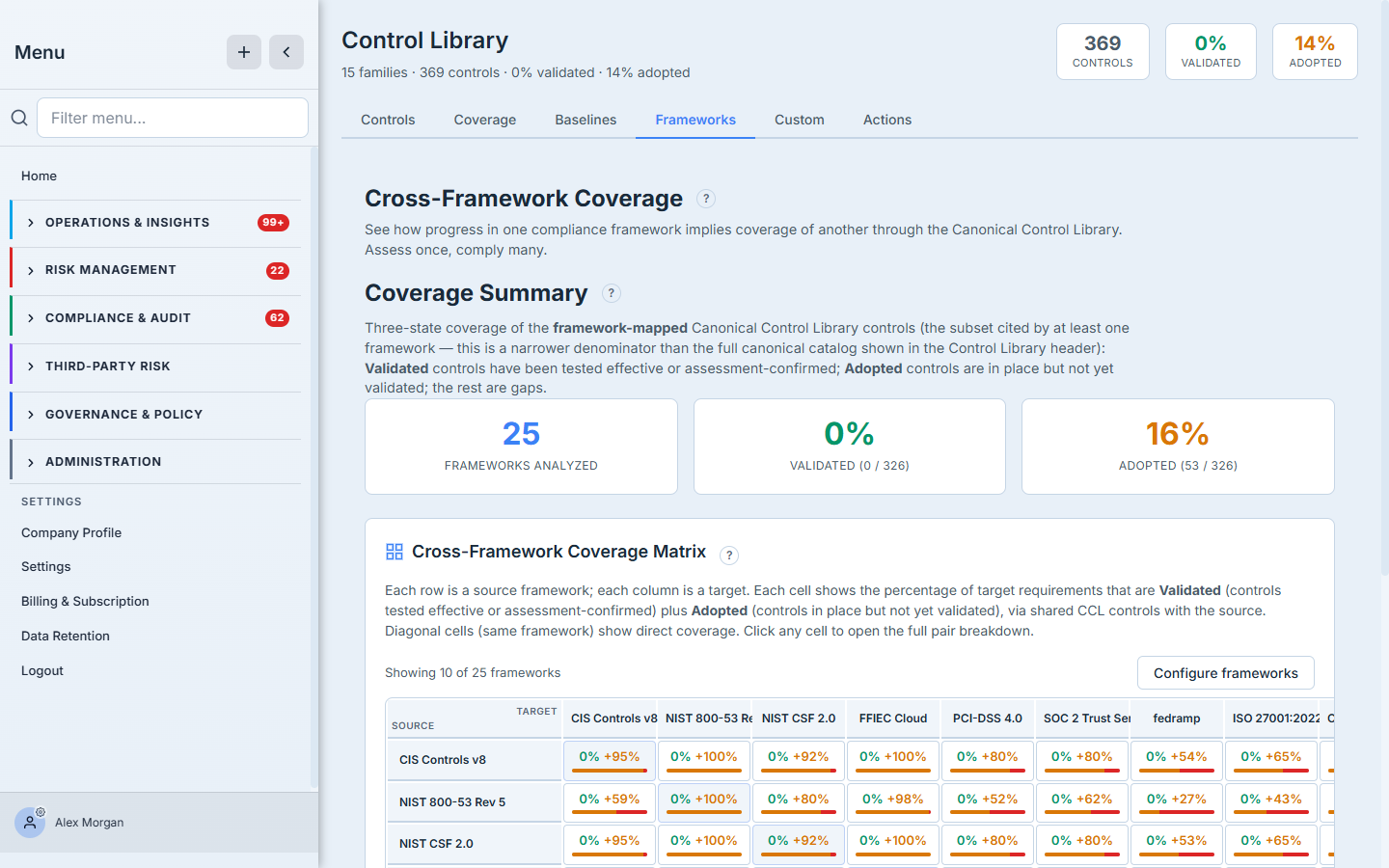Click the 25 Frameworks Analyzed card

pyautogui.click(x=521, y=447)
